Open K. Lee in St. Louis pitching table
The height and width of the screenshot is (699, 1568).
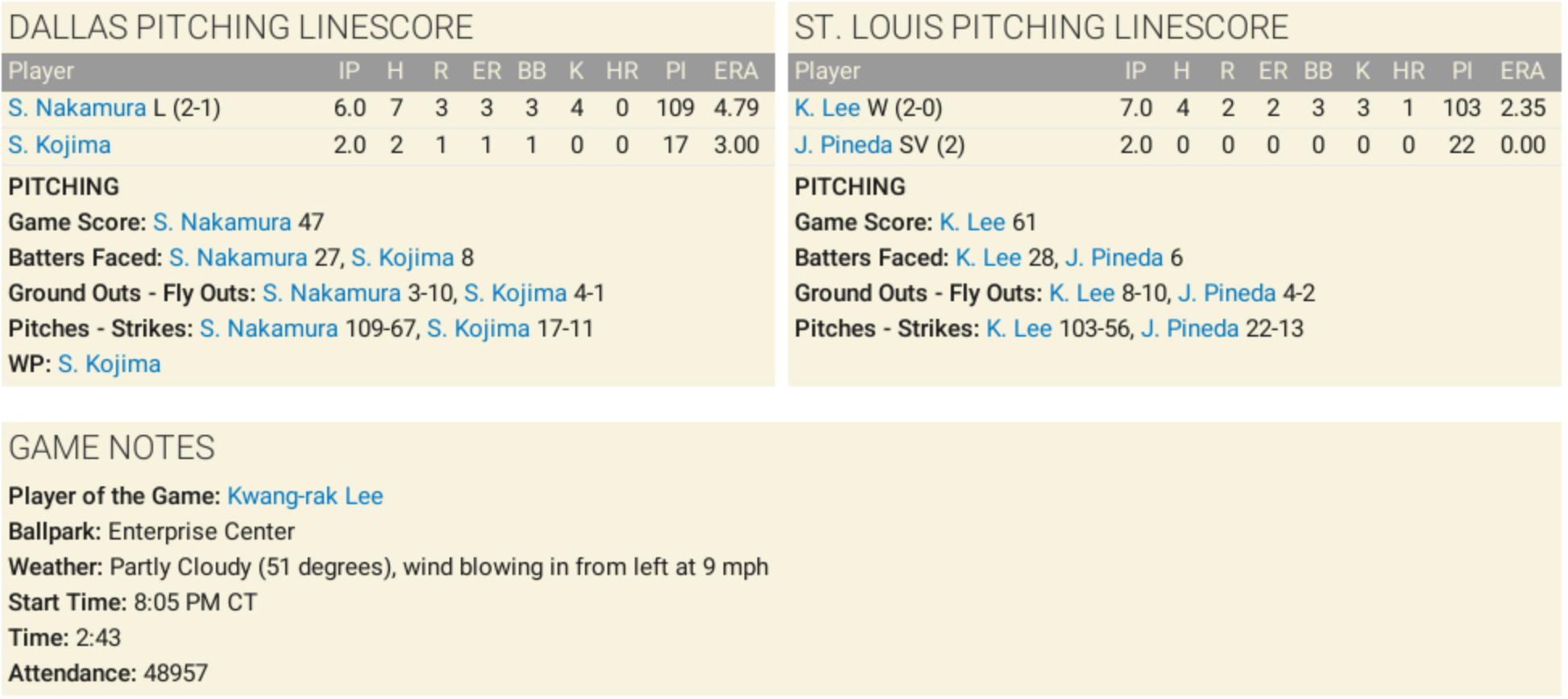tap(827, 108)
